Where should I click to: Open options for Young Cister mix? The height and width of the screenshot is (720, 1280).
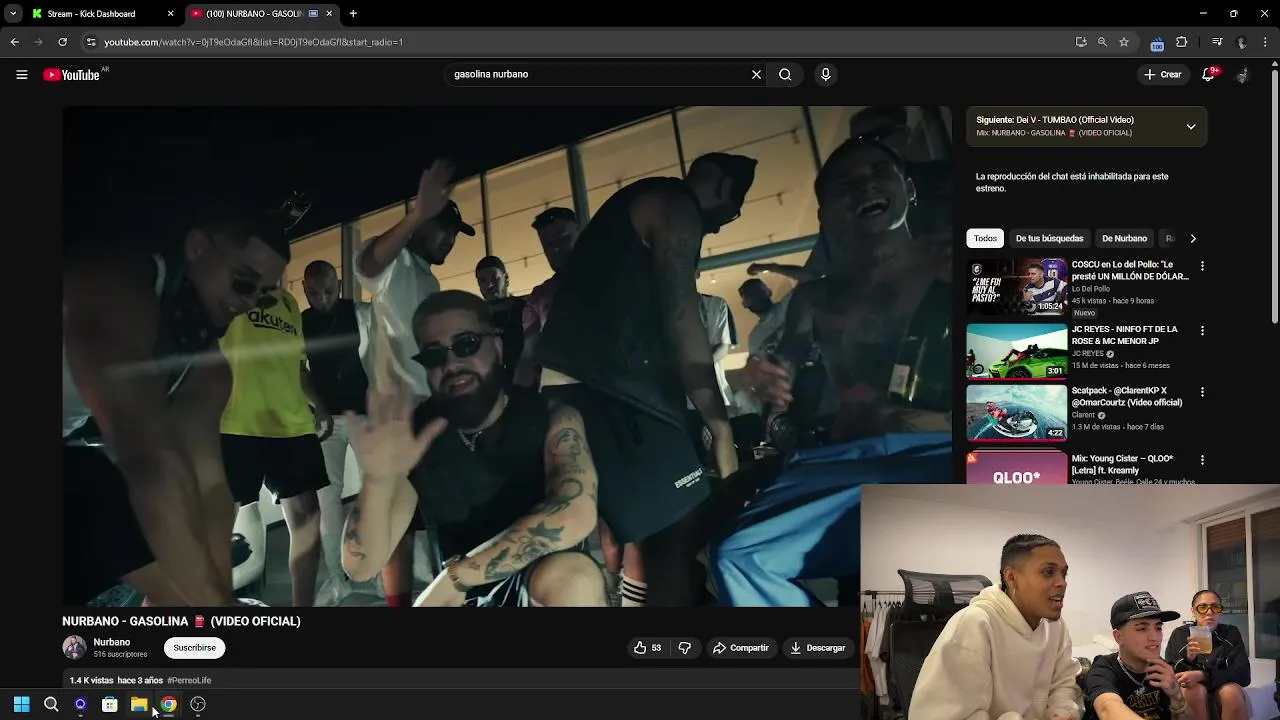click(x=1202, y=460)
